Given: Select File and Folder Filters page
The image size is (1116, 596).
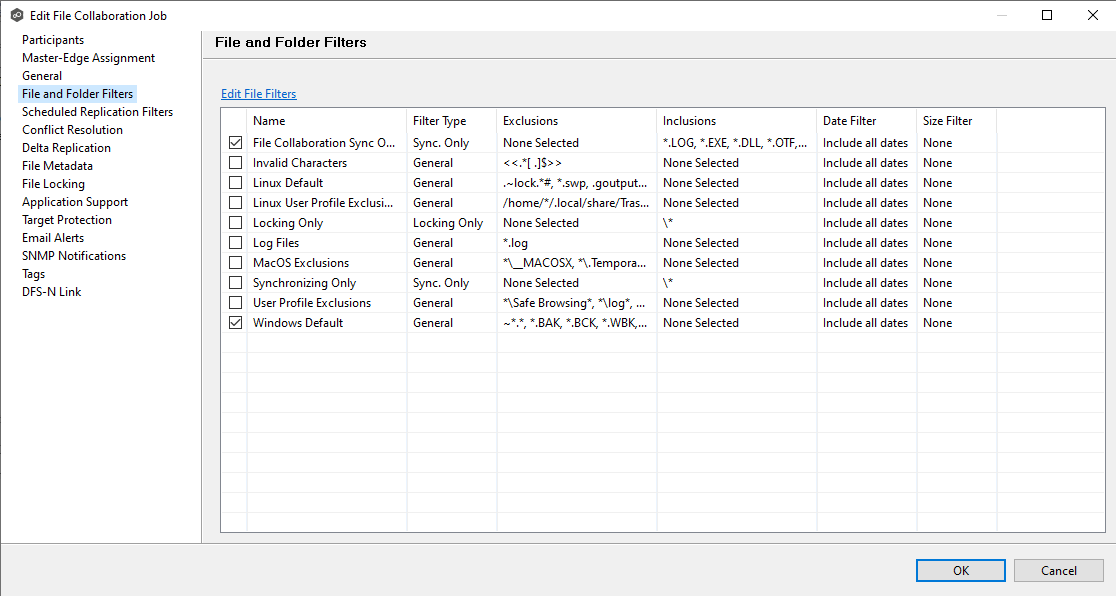Looking at the screenshot, I should point(78,94).
